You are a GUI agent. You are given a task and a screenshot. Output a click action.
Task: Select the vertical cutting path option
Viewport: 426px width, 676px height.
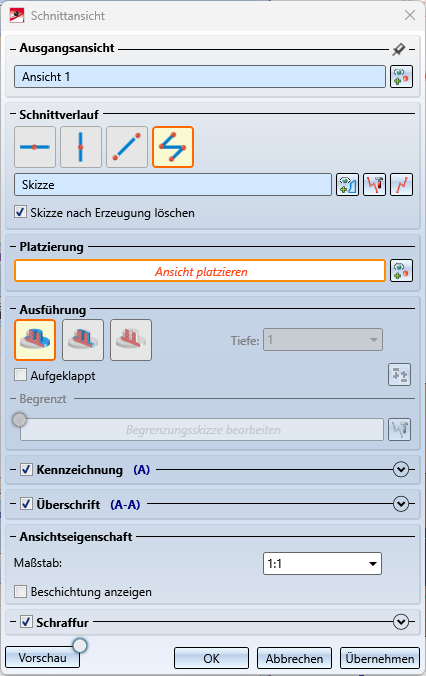tap(81, 147)
